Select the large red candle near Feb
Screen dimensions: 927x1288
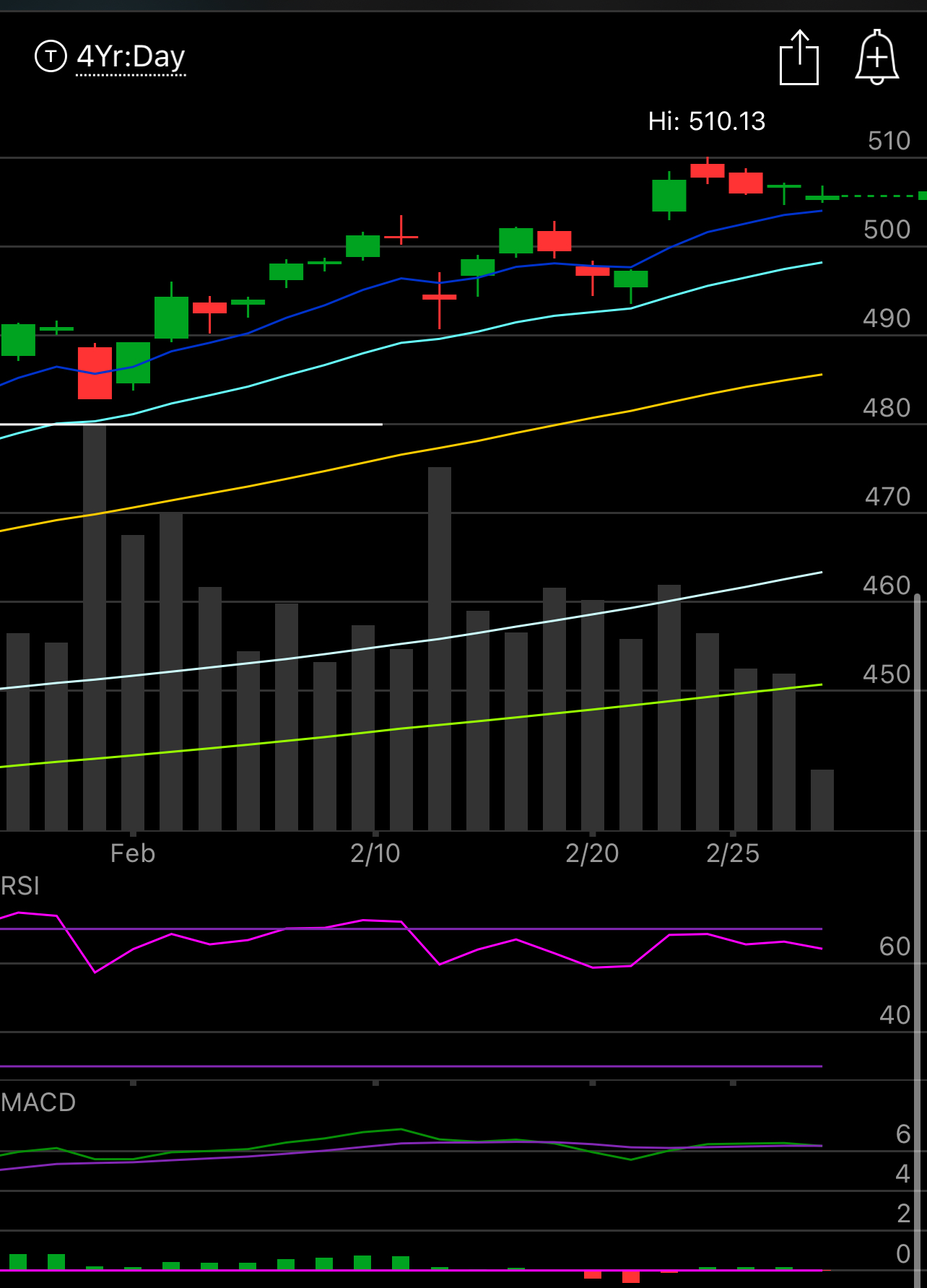tap(95, 373)
